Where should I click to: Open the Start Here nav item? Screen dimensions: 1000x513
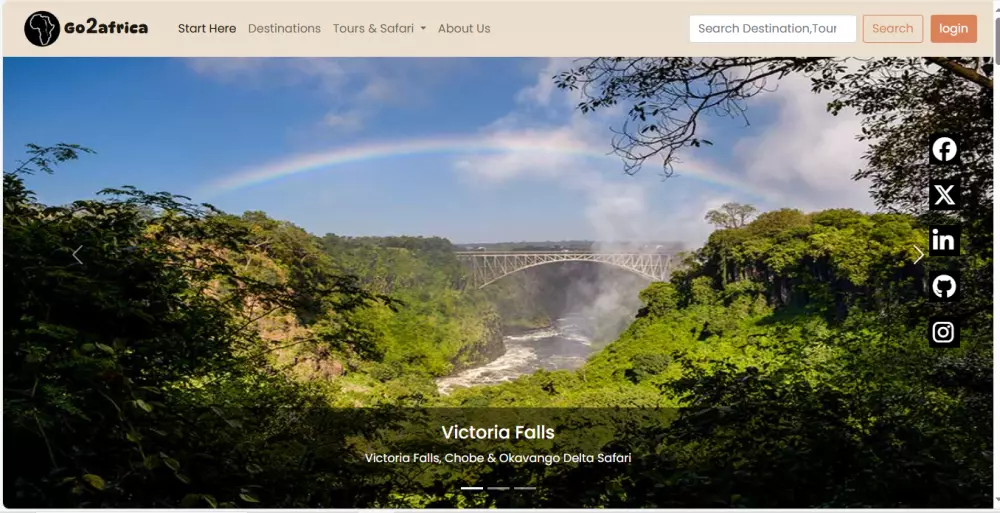(207, 29)
